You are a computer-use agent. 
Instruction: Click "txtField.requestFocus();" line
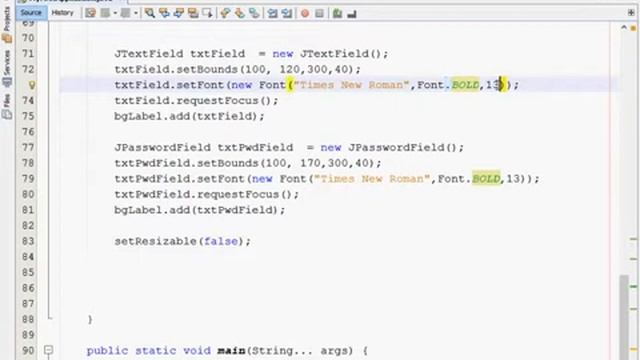196,101
